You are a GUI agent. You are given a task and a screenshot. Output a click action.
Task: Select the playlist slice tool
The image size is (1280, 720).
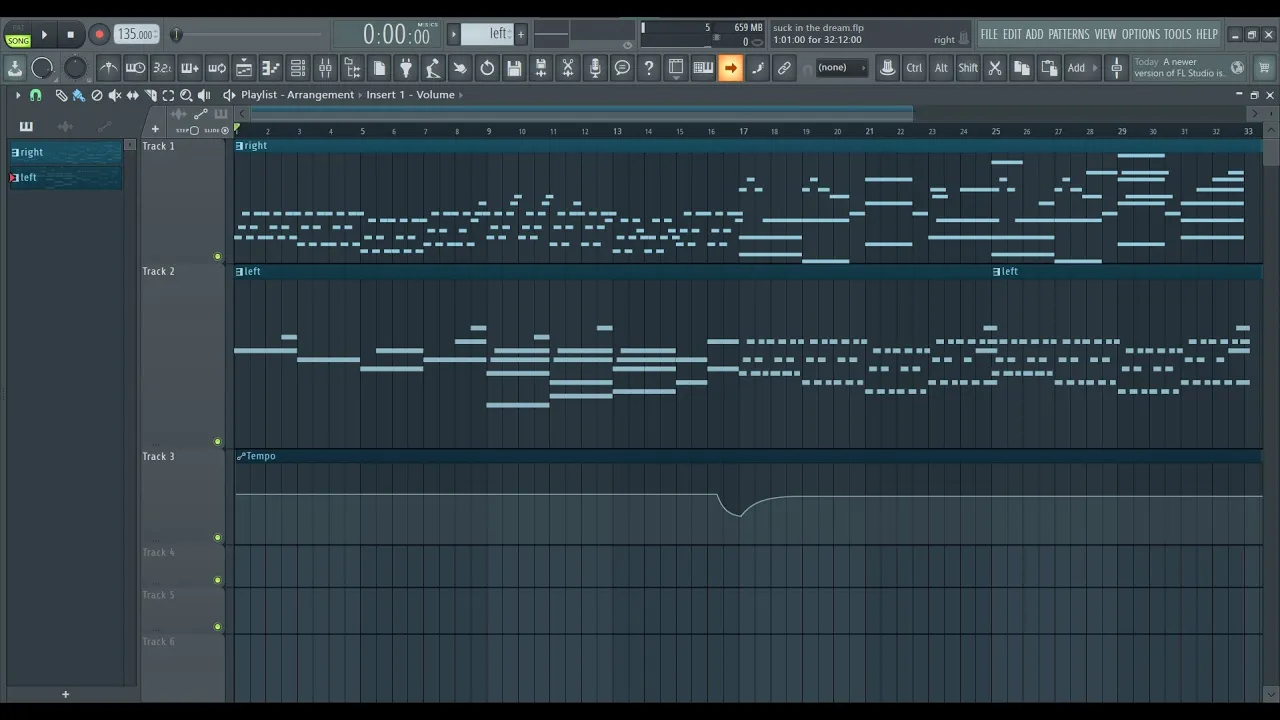(x=150, y=95)
